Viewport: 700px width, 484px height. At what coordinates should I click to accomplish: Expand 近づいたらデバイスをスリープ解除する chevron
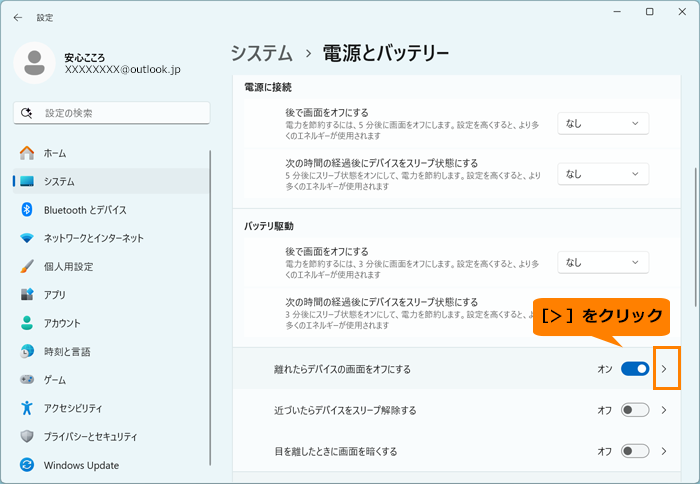[664, 410]
